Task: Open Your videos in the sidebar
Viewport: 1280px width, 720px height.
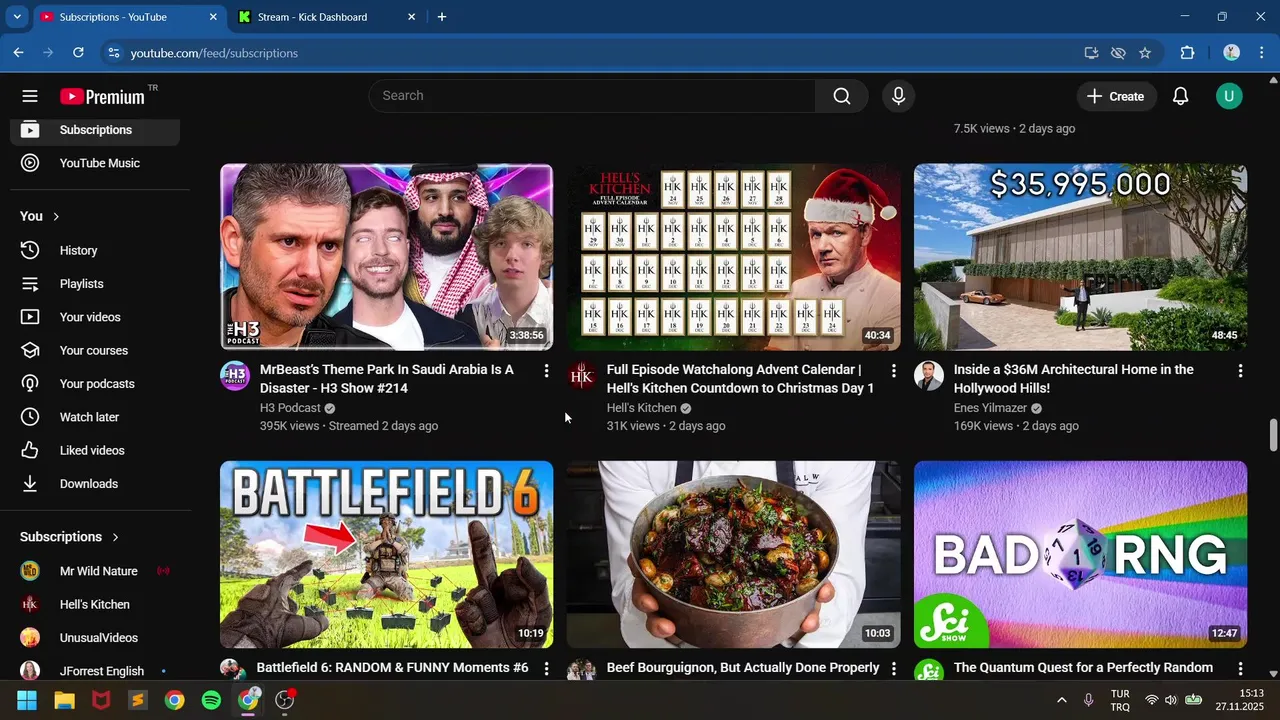Action: [95, 317]
